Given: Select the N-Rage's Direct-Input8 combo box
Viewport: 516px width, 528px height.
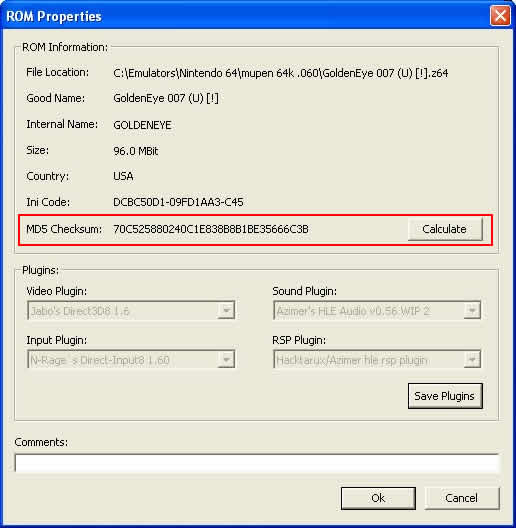Looking at the screenshot, I should (x=131, y=359).
